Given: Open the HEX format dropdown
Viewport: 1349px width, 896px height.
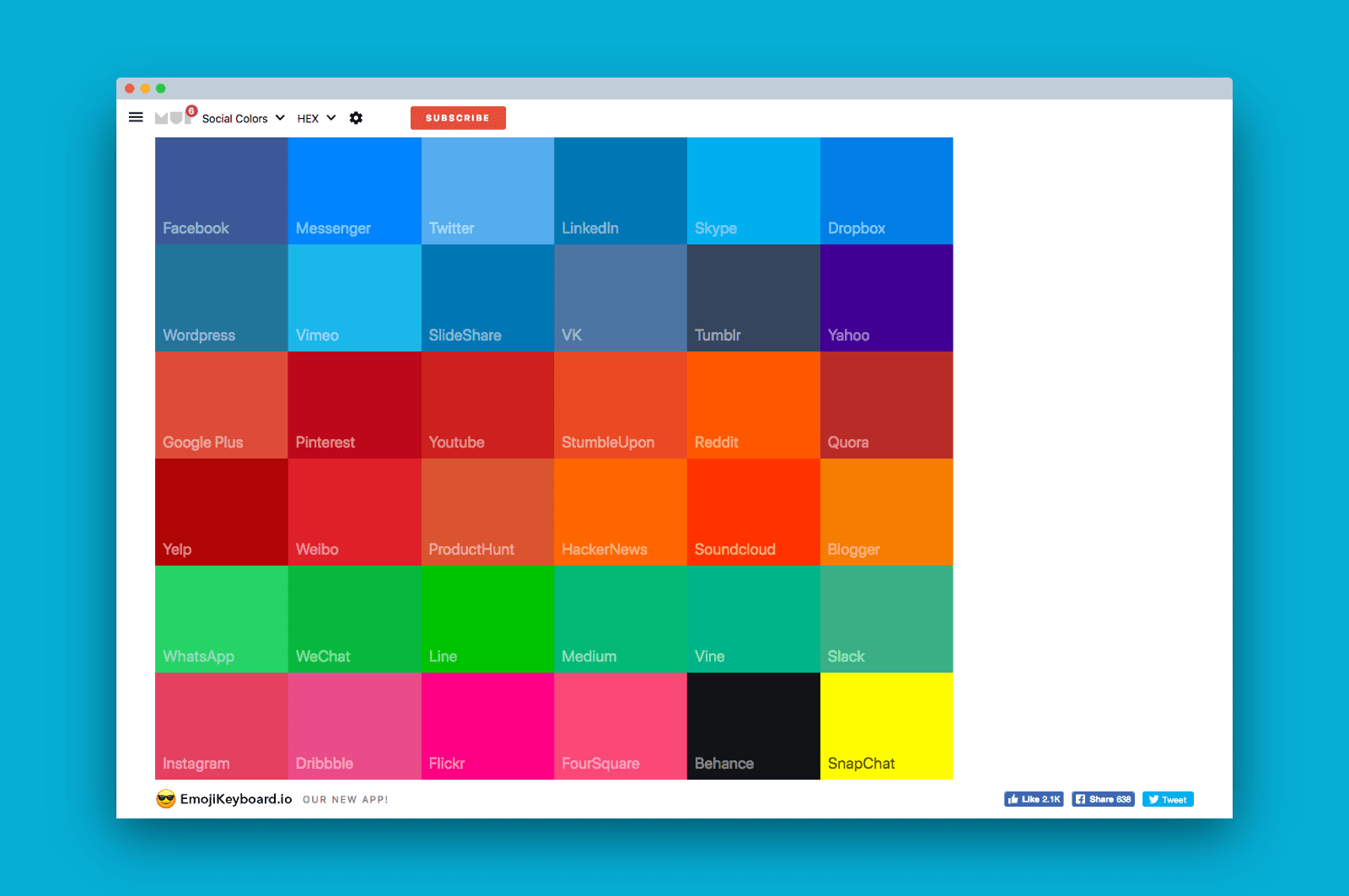Looking at the screenshot, I should (x=316, y=118).
